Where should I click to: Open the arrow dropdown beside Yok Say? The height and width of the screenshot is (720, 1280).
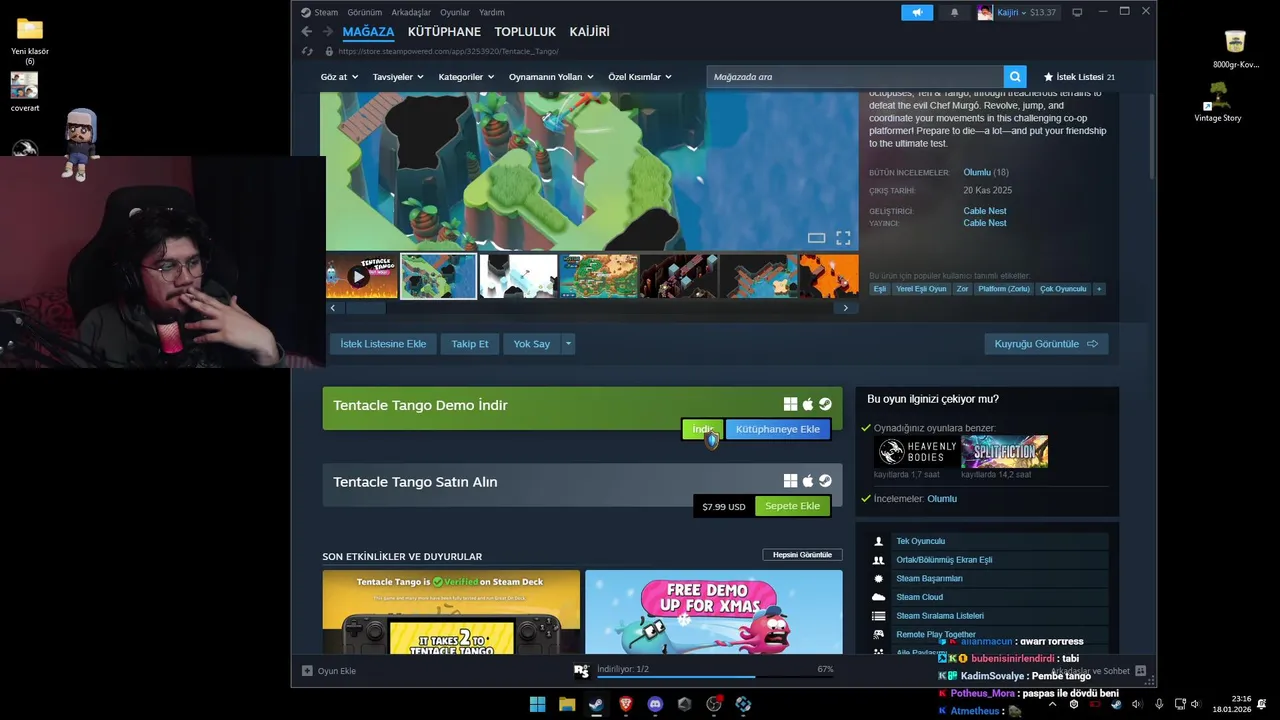point(568,344)
